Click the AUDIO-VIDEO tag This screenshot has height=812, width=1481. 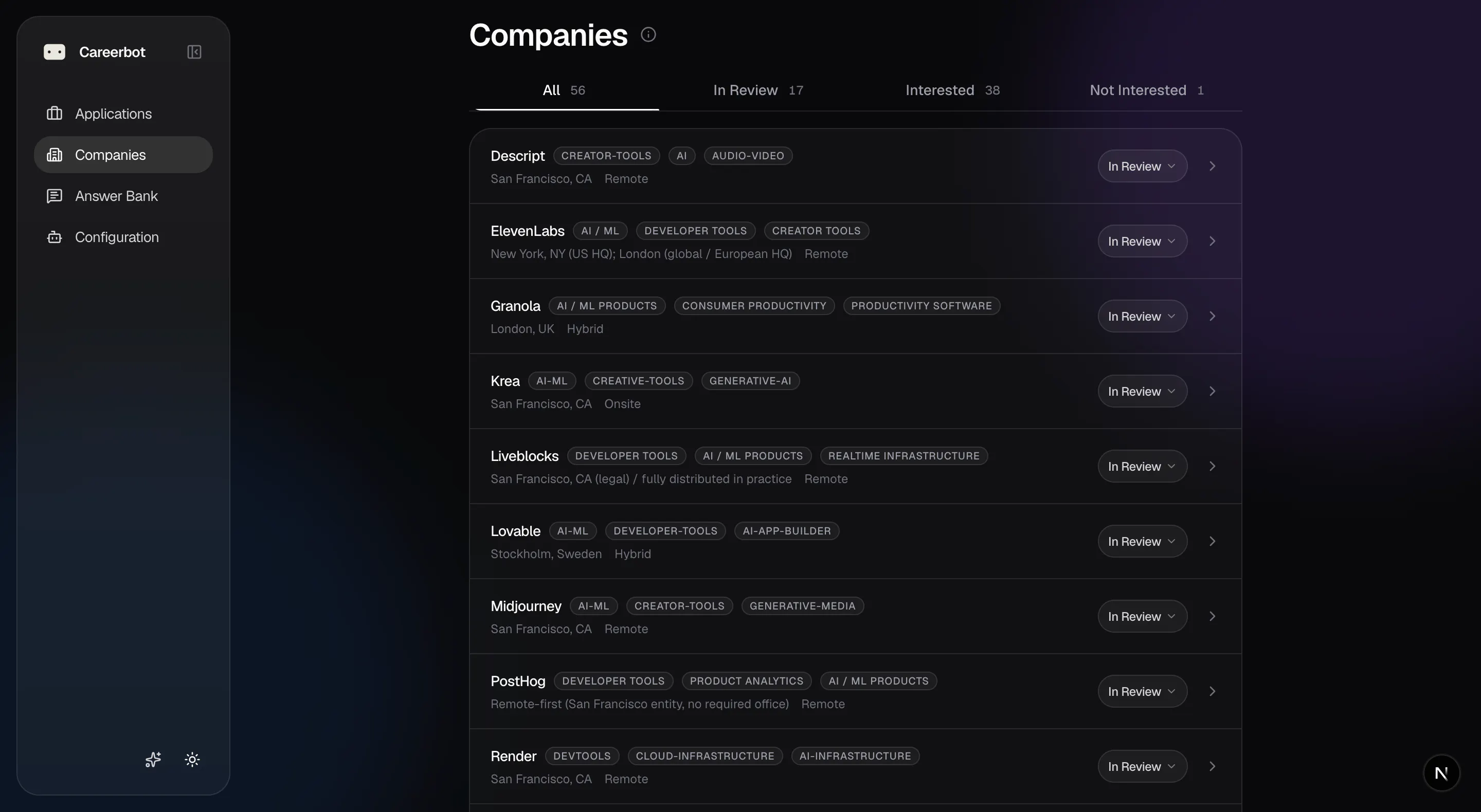point(748,156)
